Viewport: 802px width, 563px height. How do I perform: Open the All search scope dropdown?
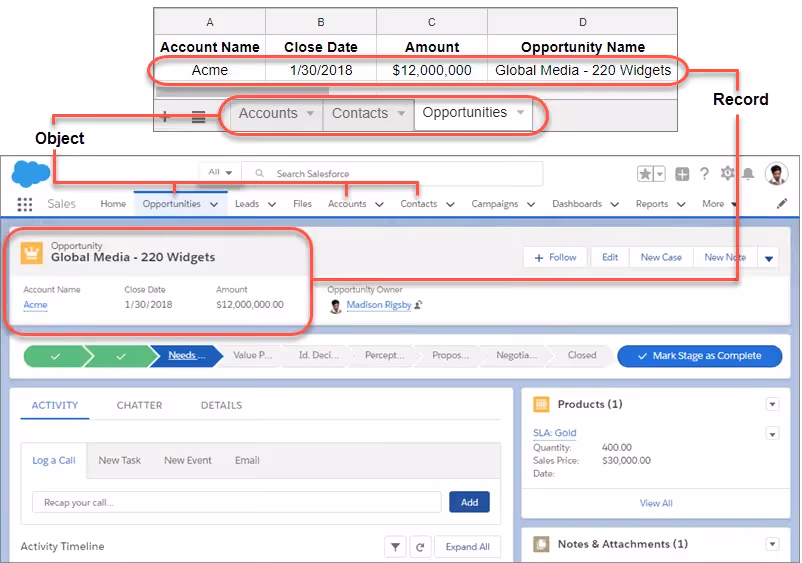(x=220, y=172)
